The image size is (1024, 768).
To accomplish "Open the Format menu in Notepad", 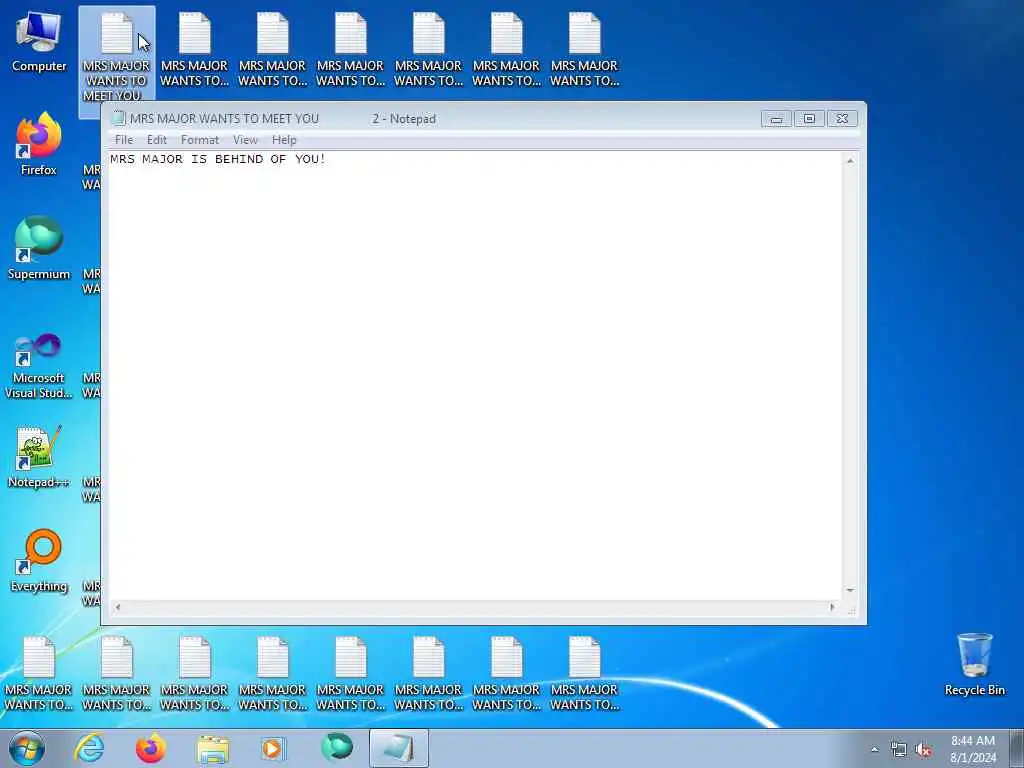I will [x=200, y=140].
